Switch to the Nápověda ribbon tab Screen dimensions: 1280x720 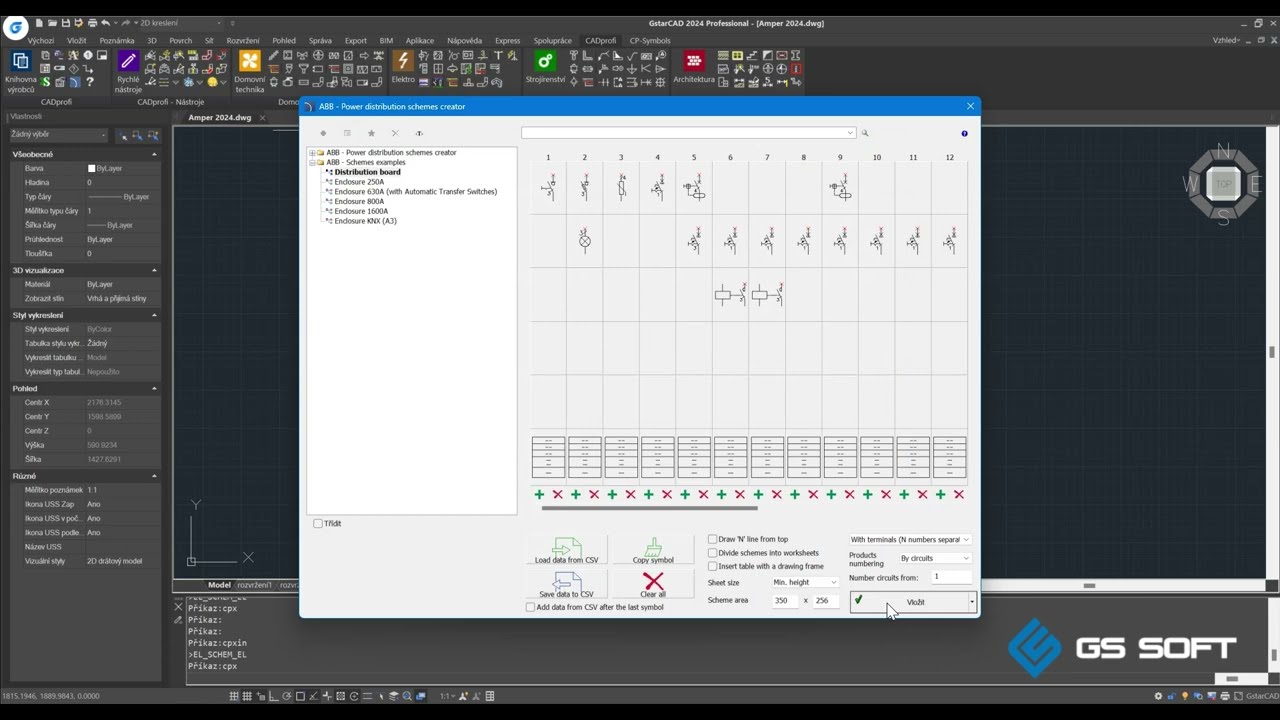pos(465,41)
